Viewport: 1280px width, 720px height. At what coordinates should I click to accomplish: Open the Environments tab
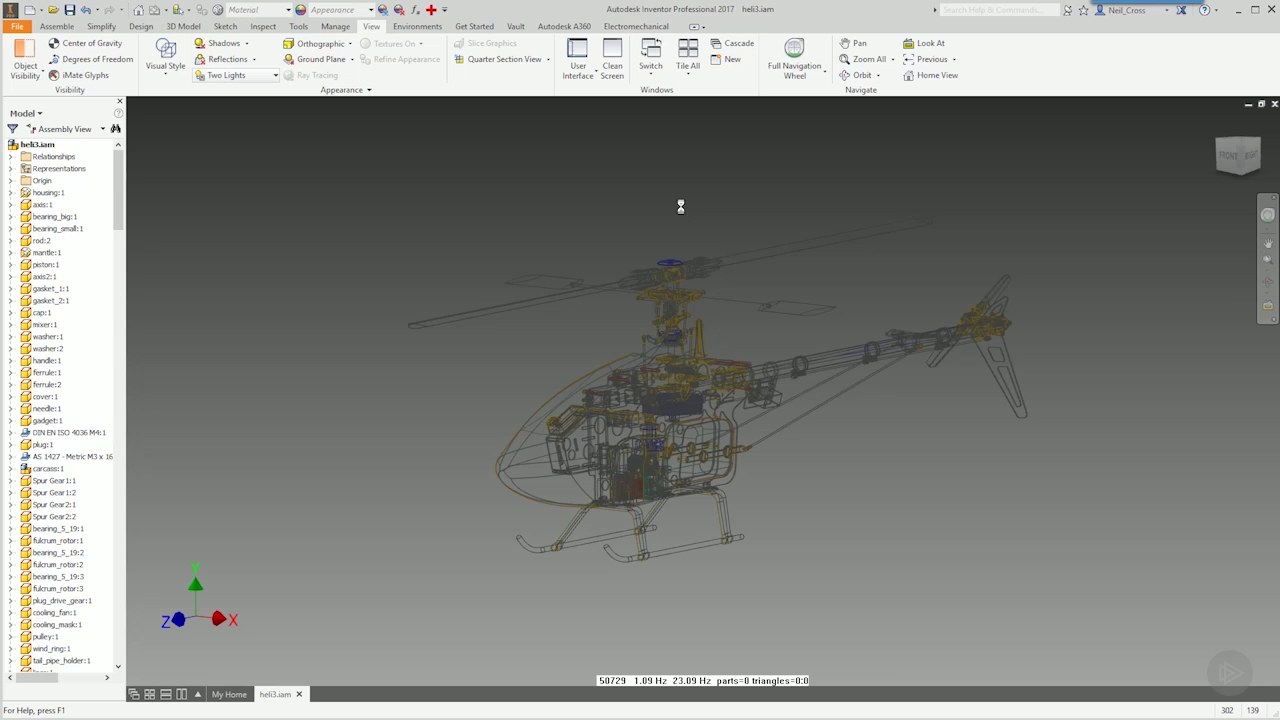pyautogui.click(x=417, y=26)
